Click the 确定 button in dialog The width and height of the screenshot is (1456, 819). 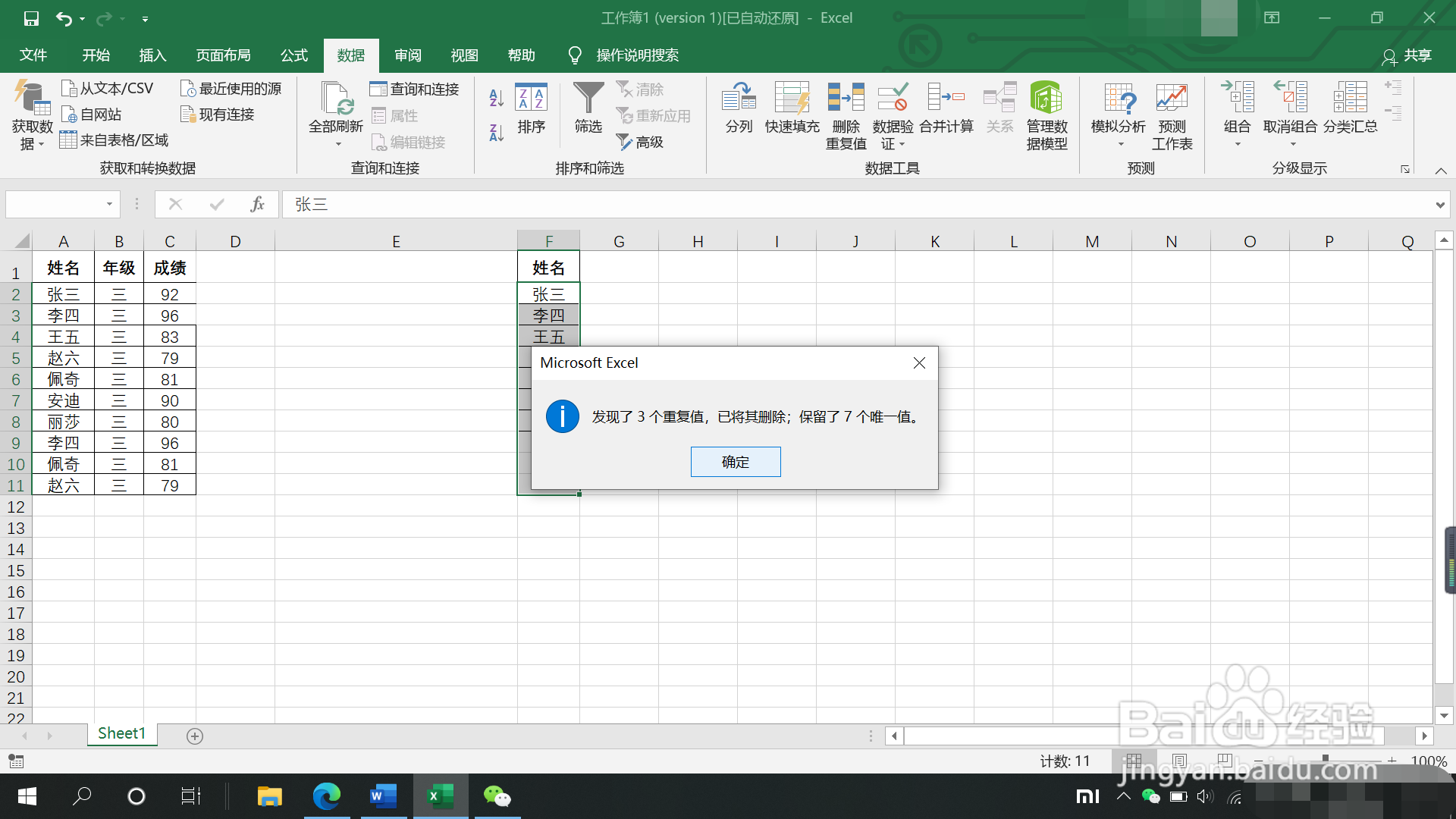click(735, 462)
